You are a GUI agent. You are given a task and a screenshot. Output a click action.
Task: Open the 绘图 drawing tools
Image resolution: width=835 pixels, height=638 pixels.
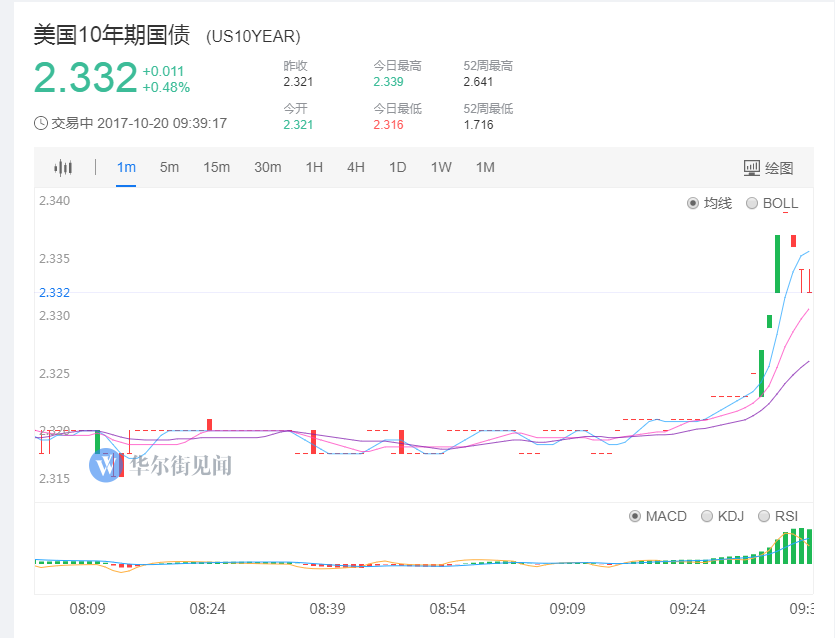[768, 167]
